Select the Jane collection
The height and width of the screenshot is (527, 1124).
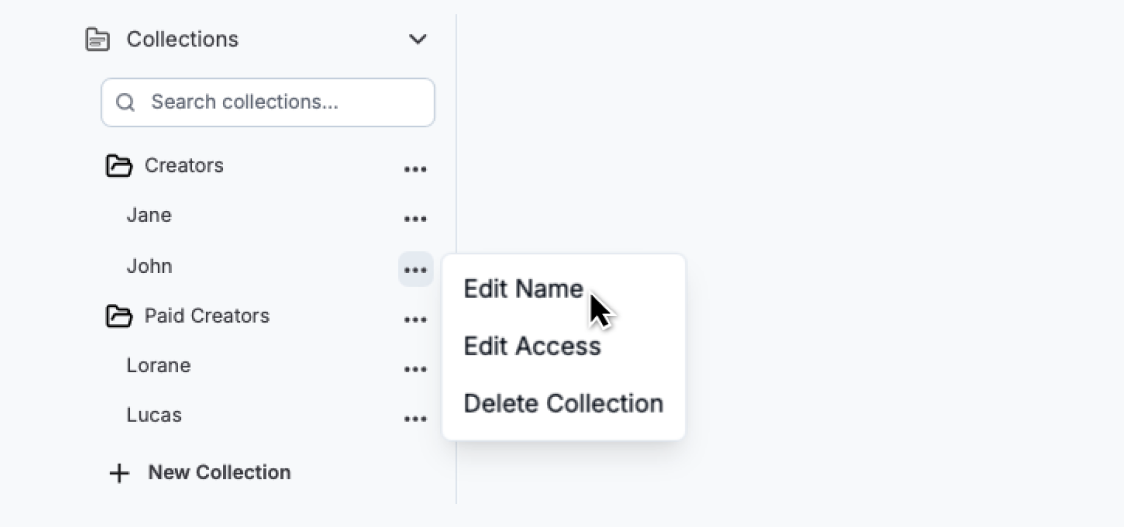point(149,216)
